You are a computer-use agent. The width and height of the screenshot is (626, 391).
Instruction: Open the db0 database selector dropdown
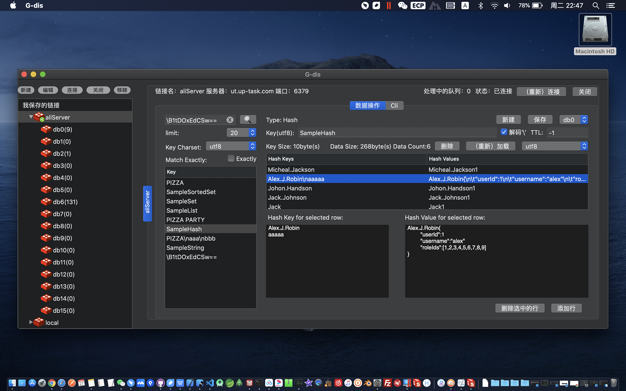coord(573,119)
